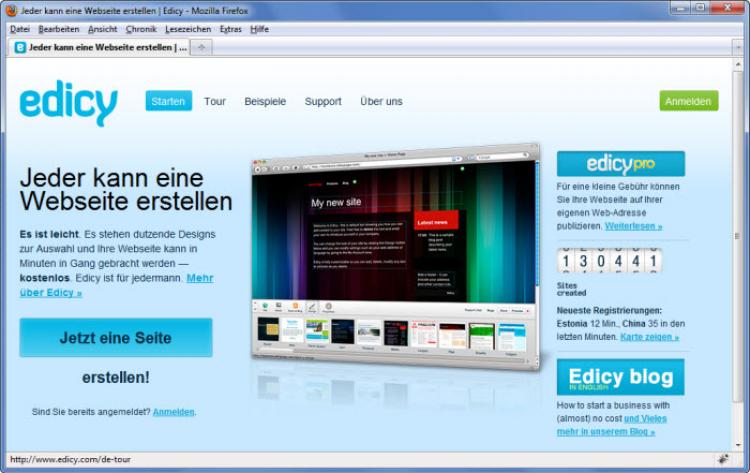
Task: Open the Lesezeichen menu
Action: pyautogui.click(x=188, y=29)
